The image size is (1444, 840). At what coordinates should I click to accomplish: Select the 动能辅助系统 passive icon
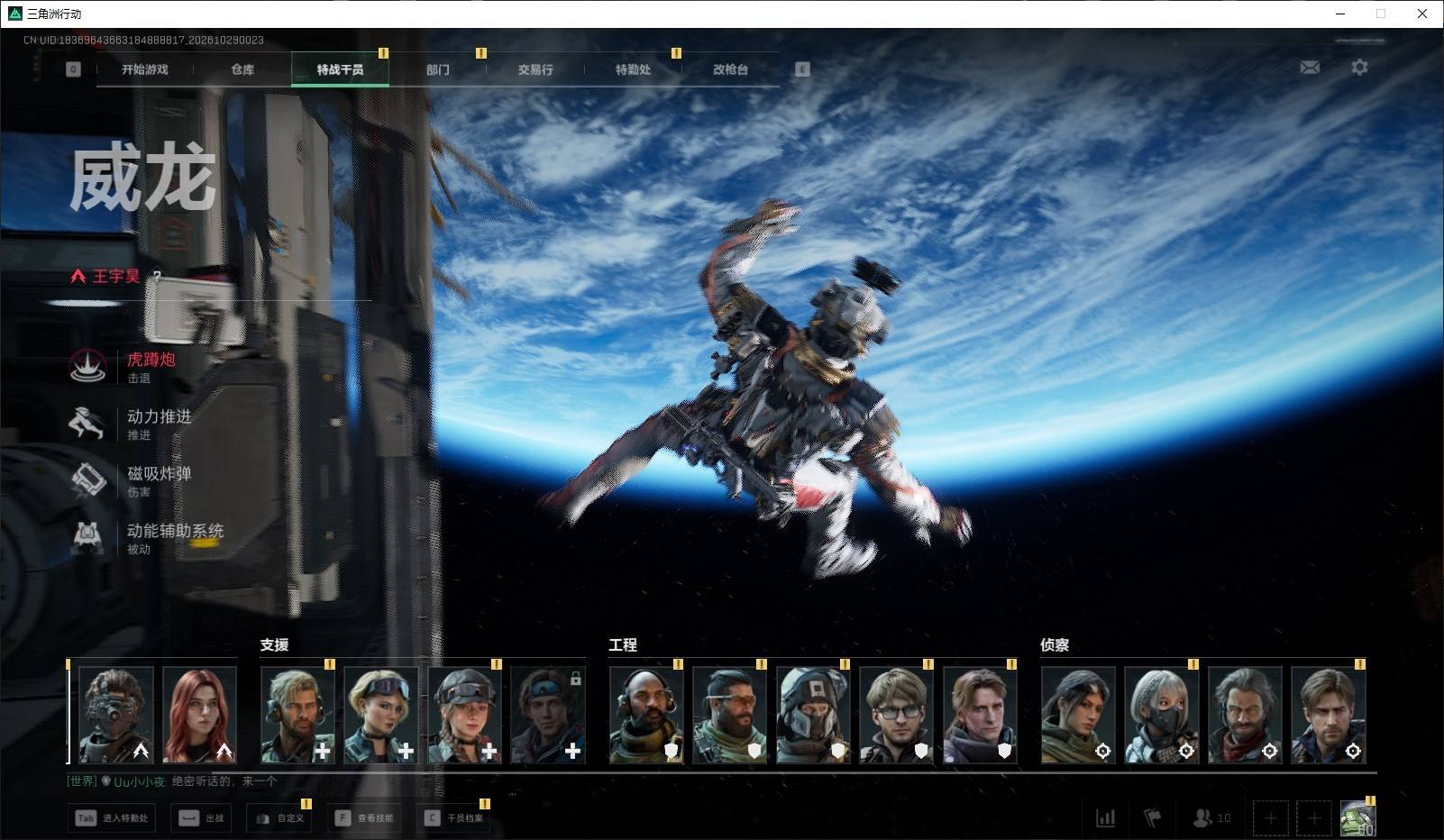(88, 537)
